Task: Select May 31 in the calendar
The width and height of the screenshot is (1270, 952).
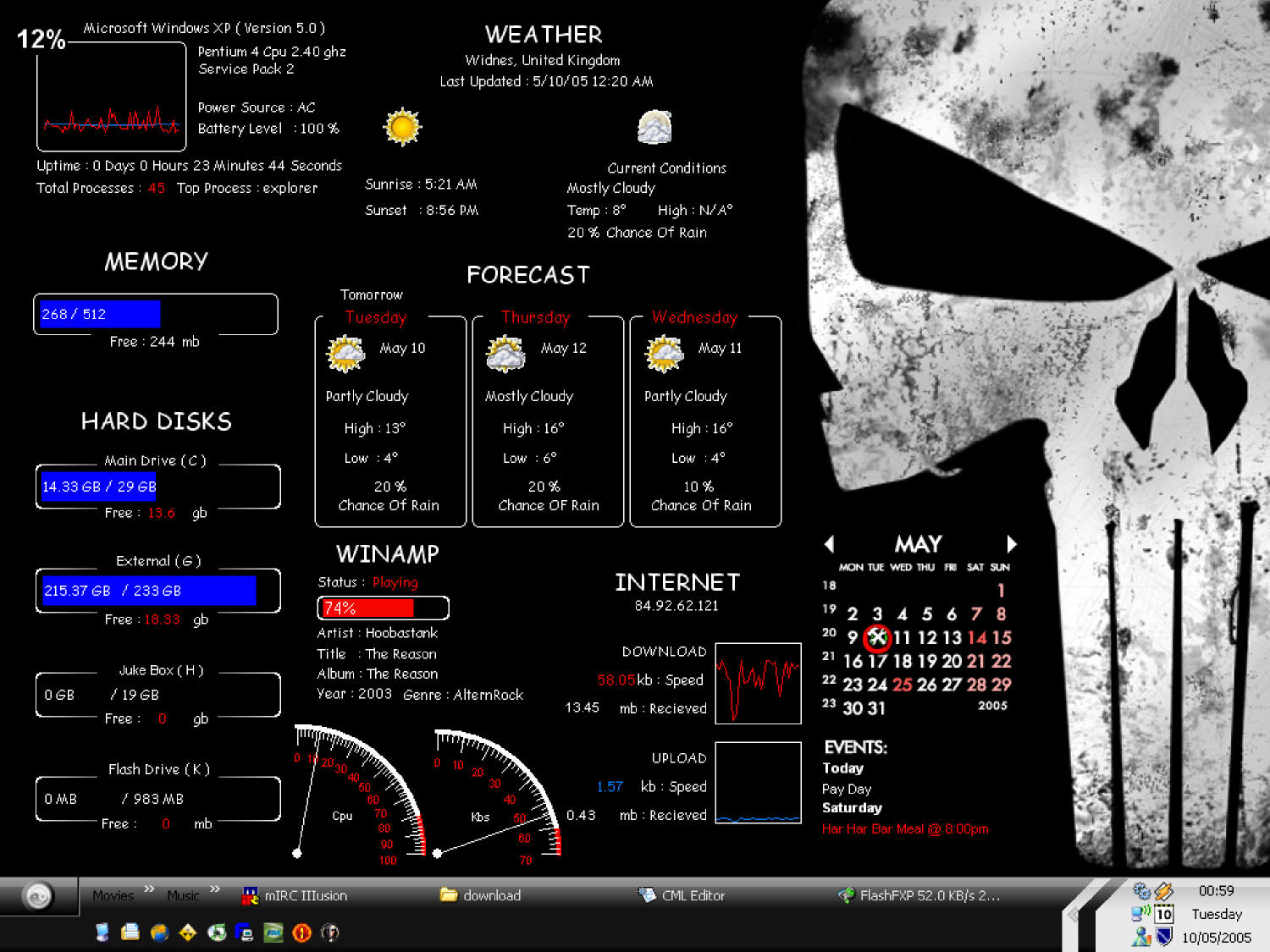Action: tap(876, 709)
